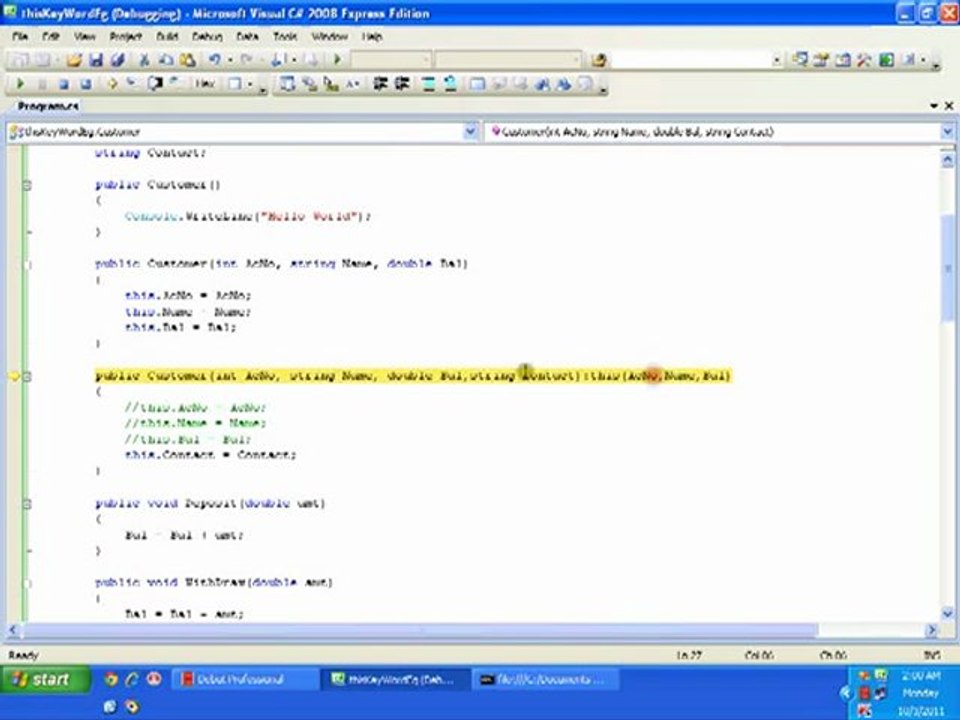Expand the Navigate Backward dropdown arrow
960x720 pixels.
click(294, 60)
